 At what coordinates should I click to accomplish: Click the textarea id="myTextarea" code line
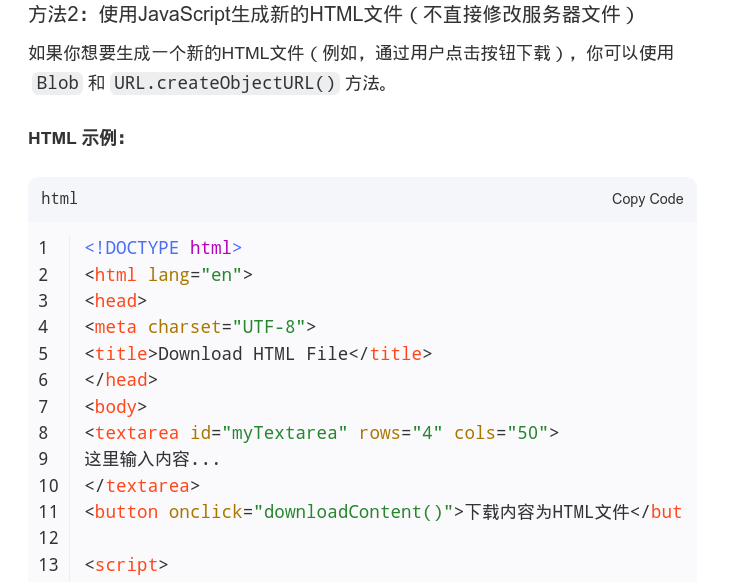click(322, 433)
